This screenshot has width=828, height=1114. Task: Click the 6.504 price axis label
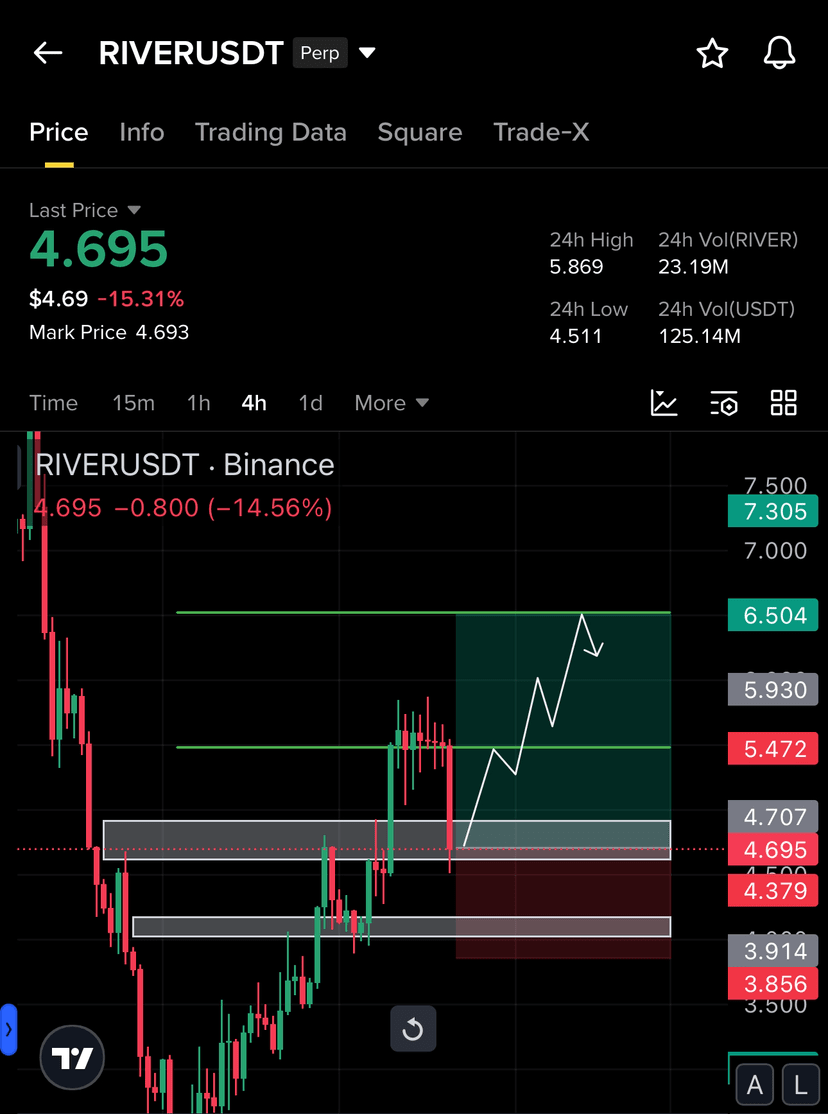point(775,615)
